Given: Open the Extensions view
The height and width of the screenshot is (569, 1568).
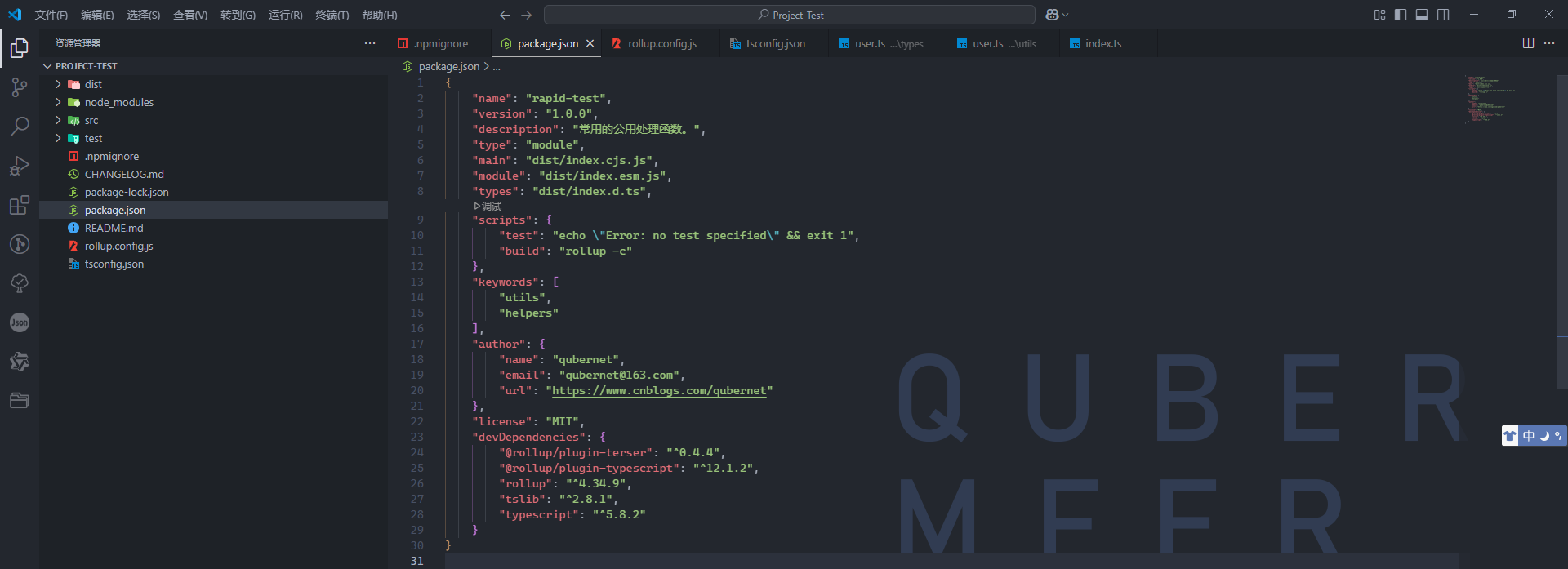Looking at the screenshot, I should pos(20,205).
